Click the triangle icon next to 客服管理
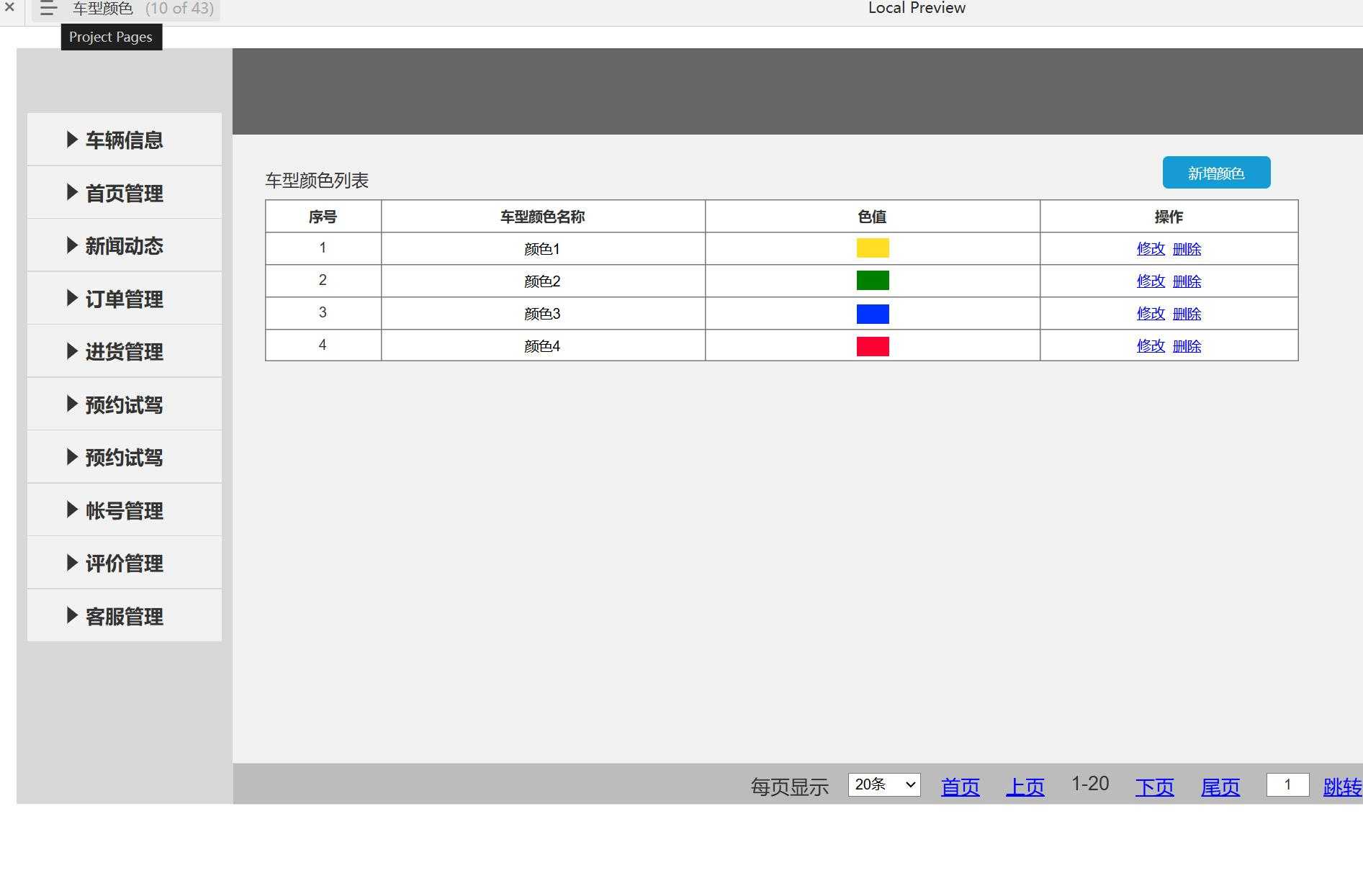 pos(71,615)
